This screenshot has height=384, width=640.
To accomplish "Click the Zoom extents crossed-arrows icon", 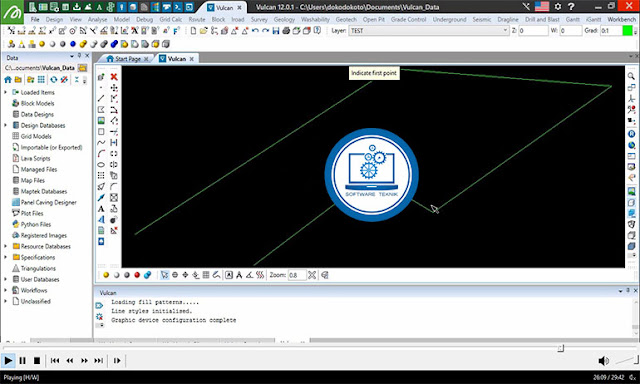I will pyautogui.click(x=312, y=275).
